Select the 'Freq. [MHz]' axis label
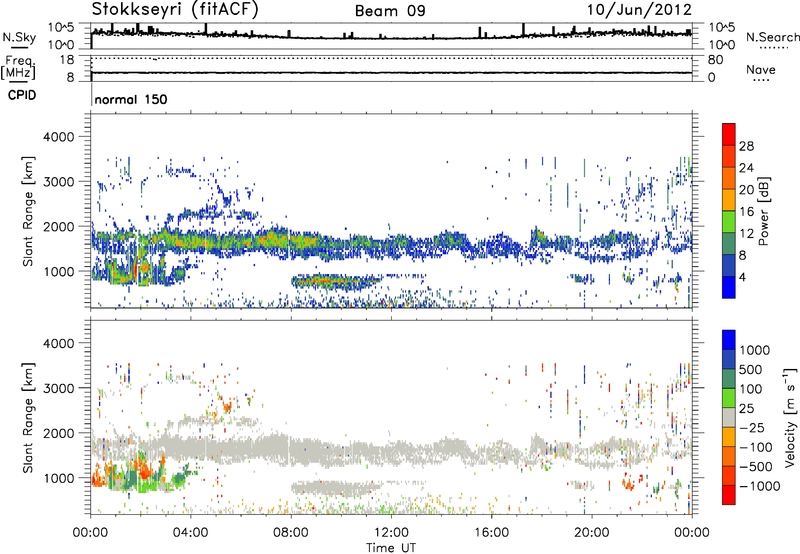Image resolution: width=800 pixels, height=554 pixels. (18, 67)
